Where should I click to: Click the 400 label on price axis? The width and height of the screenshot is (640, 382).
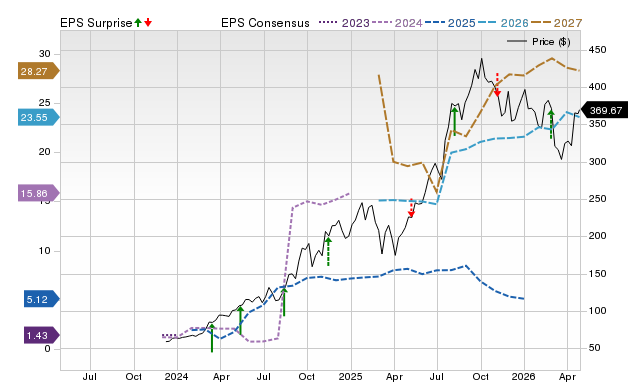[x=597, y=87]
